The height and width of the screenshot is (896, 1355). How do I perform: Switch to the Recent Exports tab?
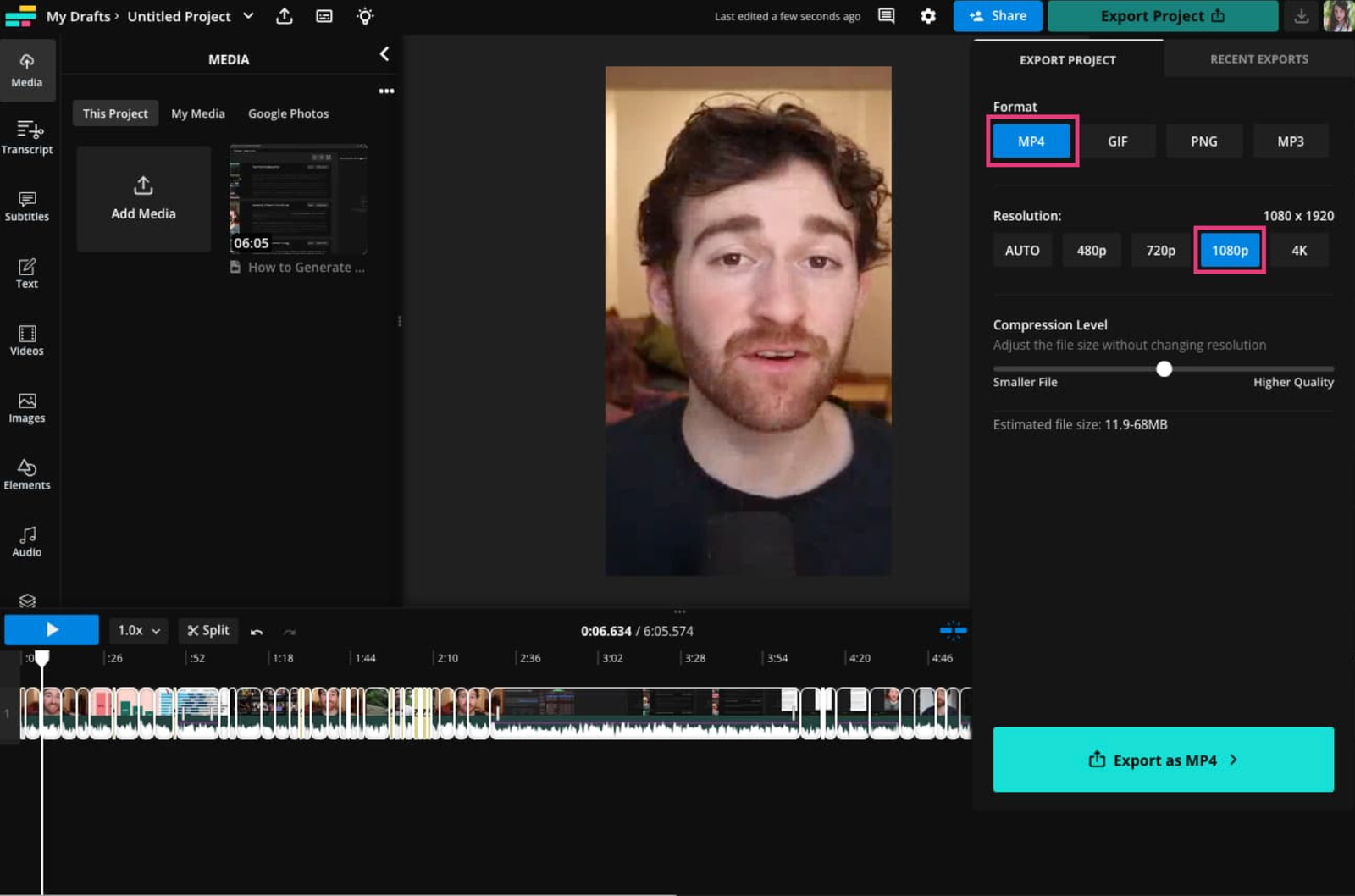point(1258,58)
